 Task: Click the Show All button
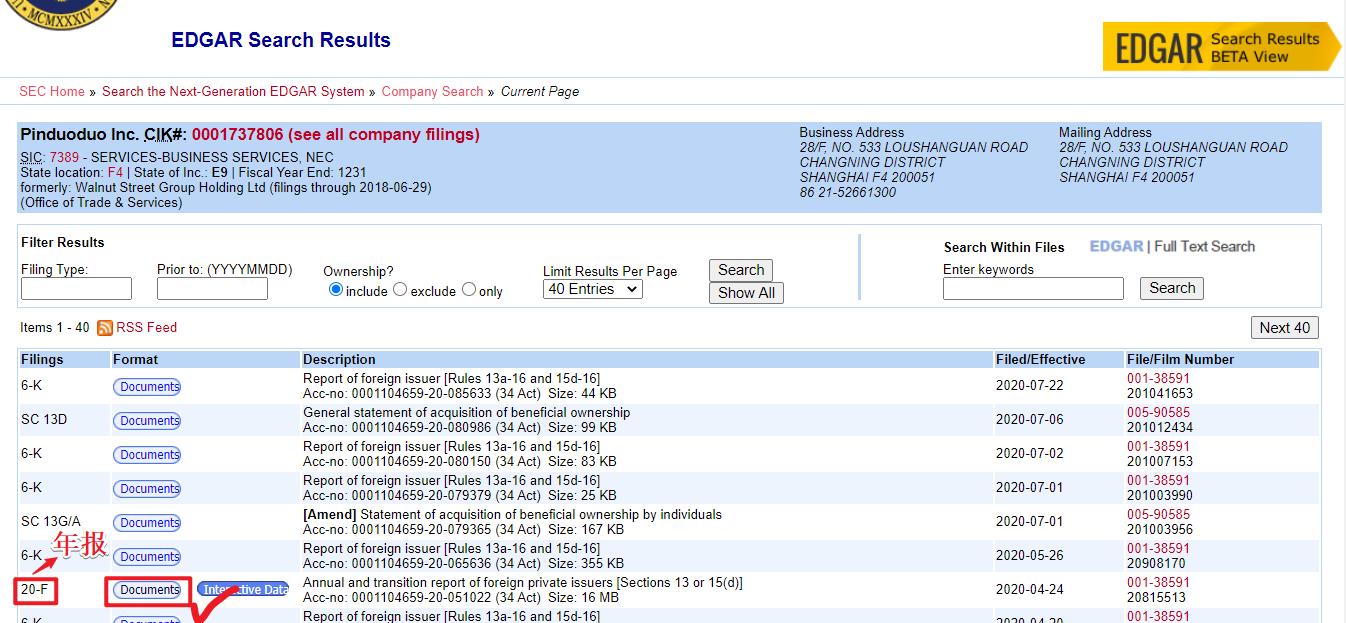(746, 293)
